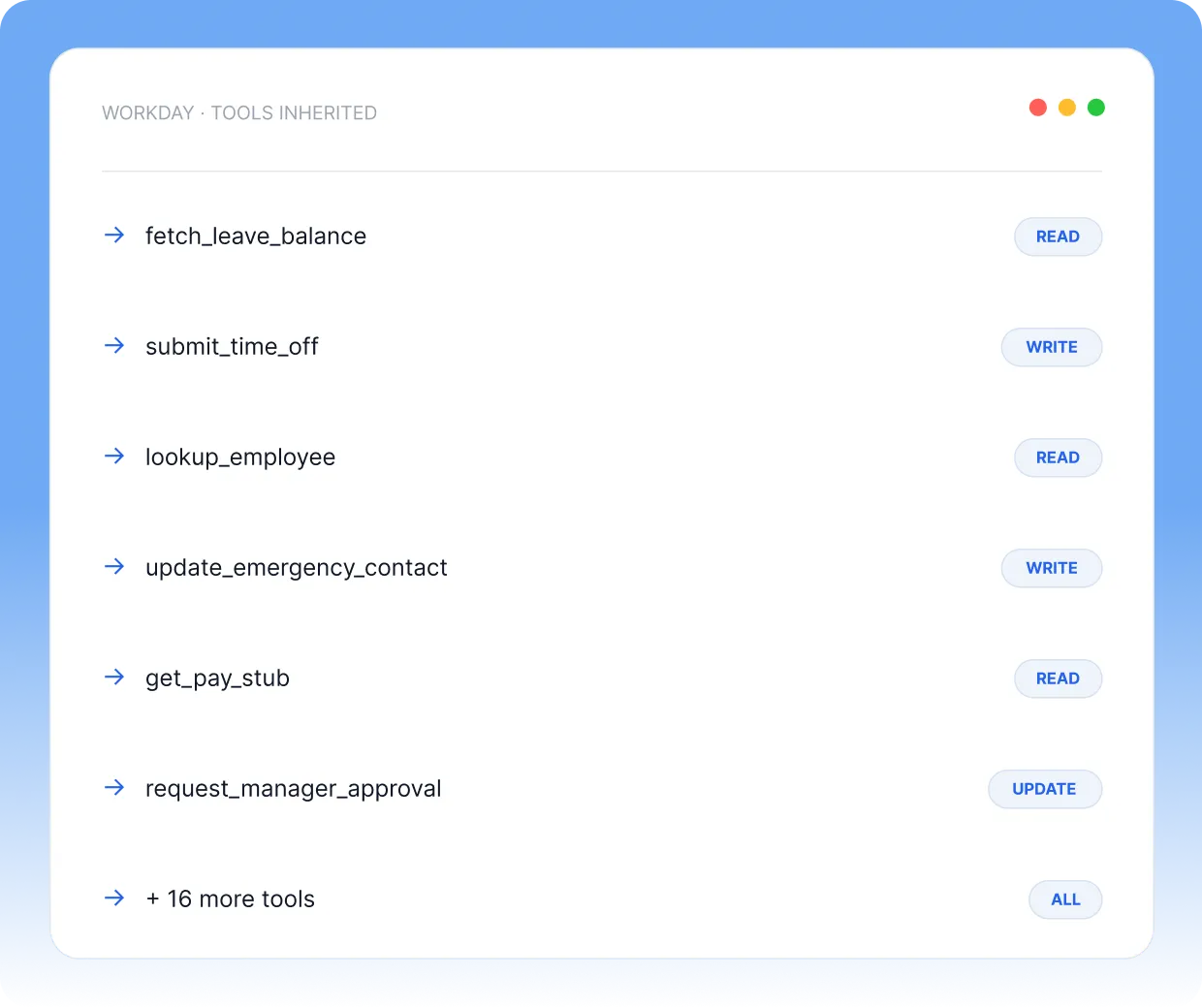Image resolution: width=1202 pixels, height=1008 pixels.
Task: Select the WRITE badge for submit_time_off
Action: [1052, 347]
